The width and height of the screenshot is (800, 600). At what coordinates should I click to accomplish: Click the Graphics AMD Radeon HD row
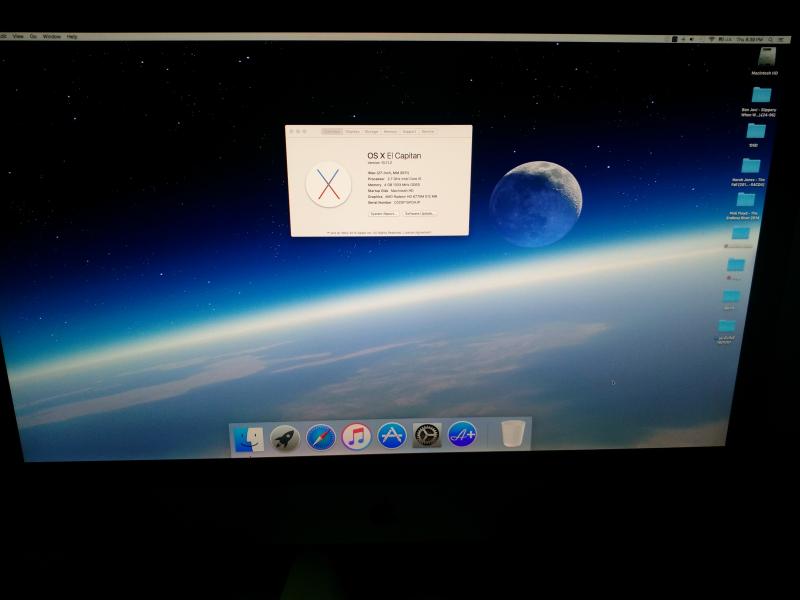[403, 196]
